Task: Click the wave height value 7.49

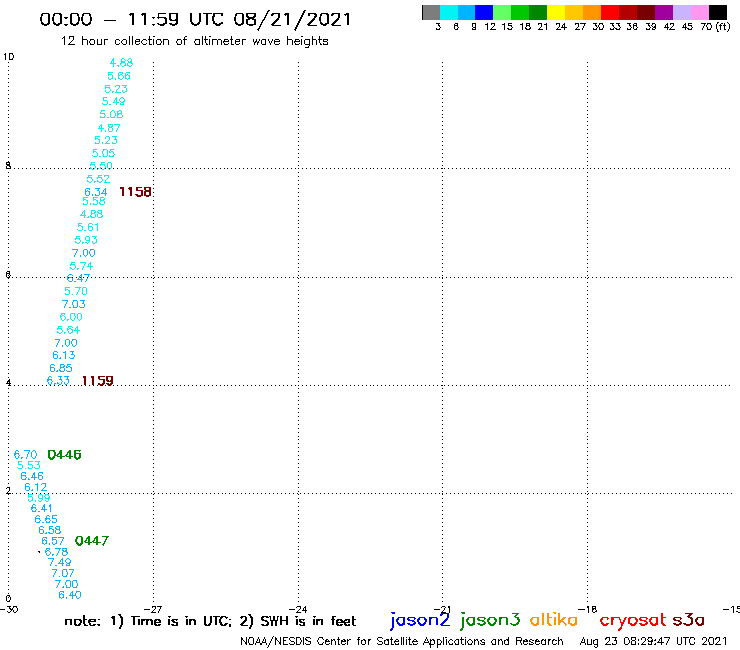Action: click(x=59, y=562)
